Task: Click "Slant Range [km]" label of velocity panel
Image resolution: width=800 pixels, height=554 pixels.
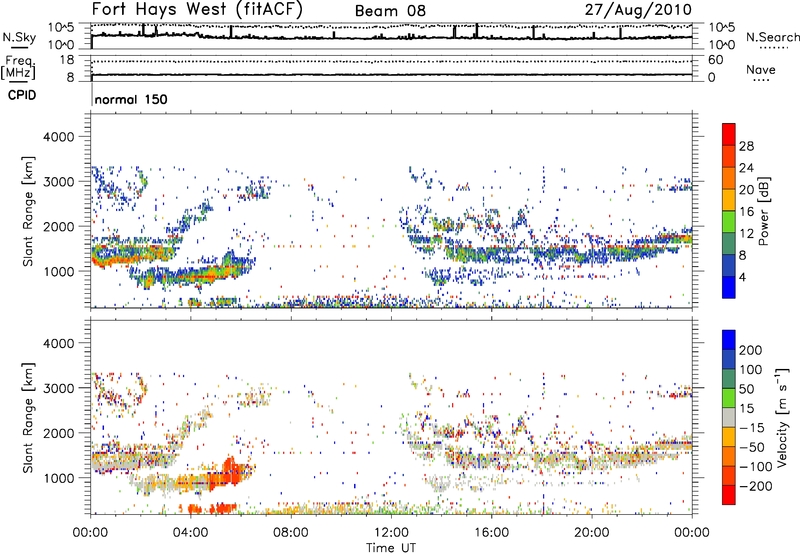Action: pos(28,418)
